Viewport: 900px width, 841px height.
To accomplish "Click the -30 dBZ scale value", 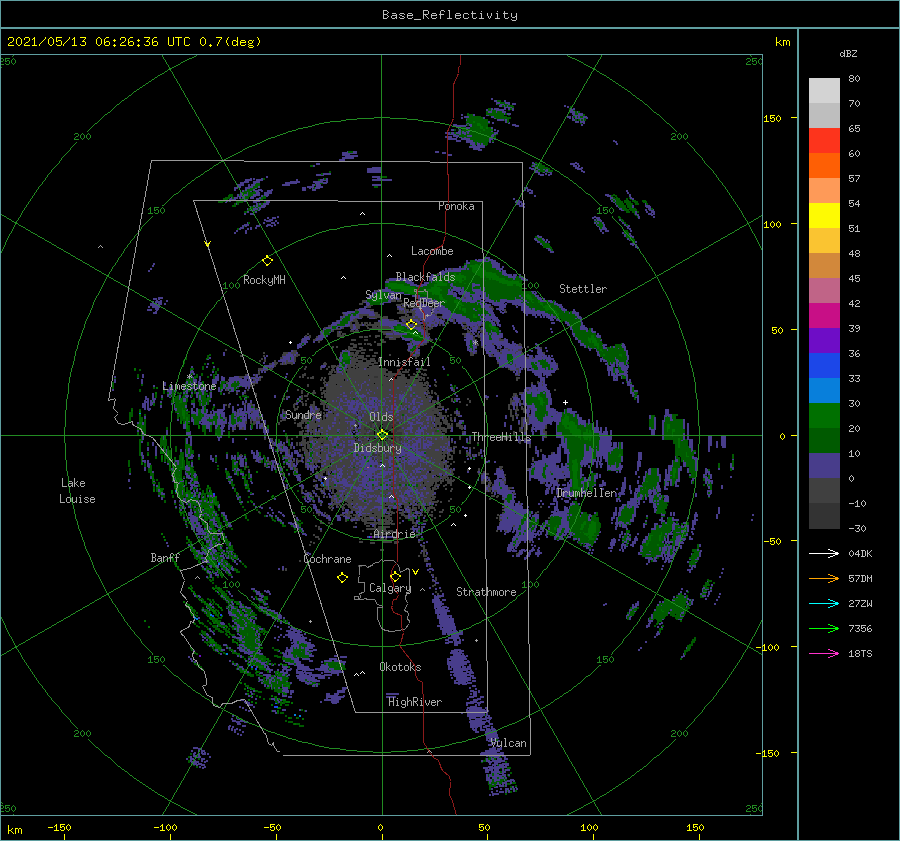I will click(857, 528).
